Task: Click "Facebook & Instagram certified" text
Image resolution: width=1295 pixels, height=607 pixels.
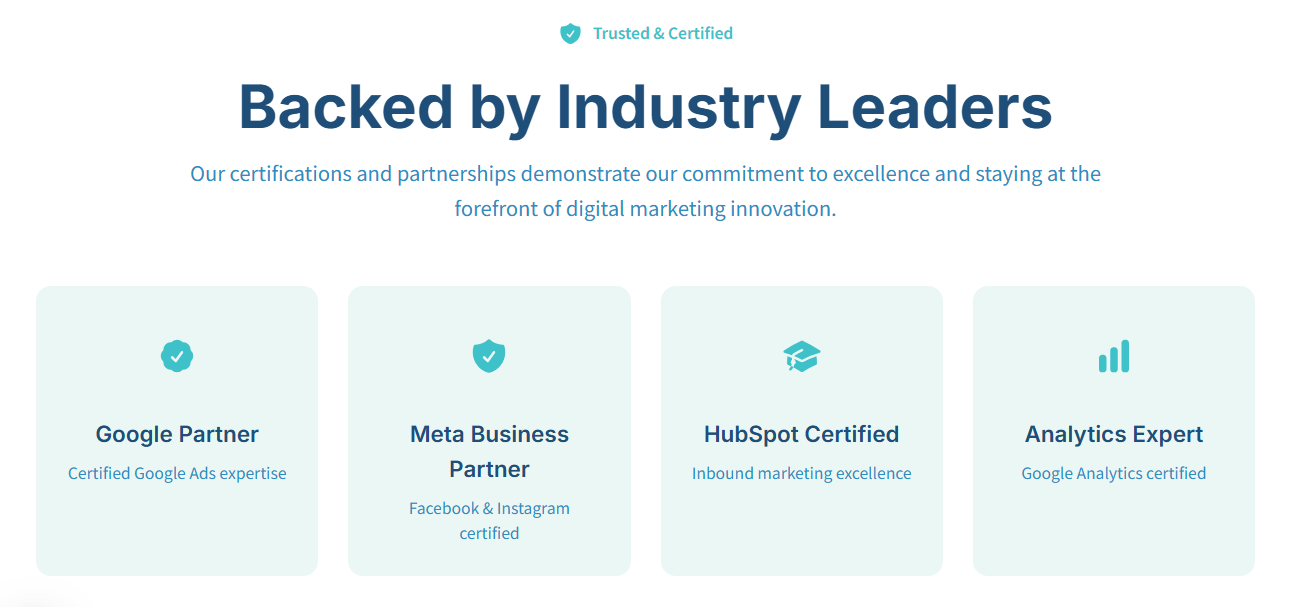Action: pyautogui.click(x=489, y=520)
